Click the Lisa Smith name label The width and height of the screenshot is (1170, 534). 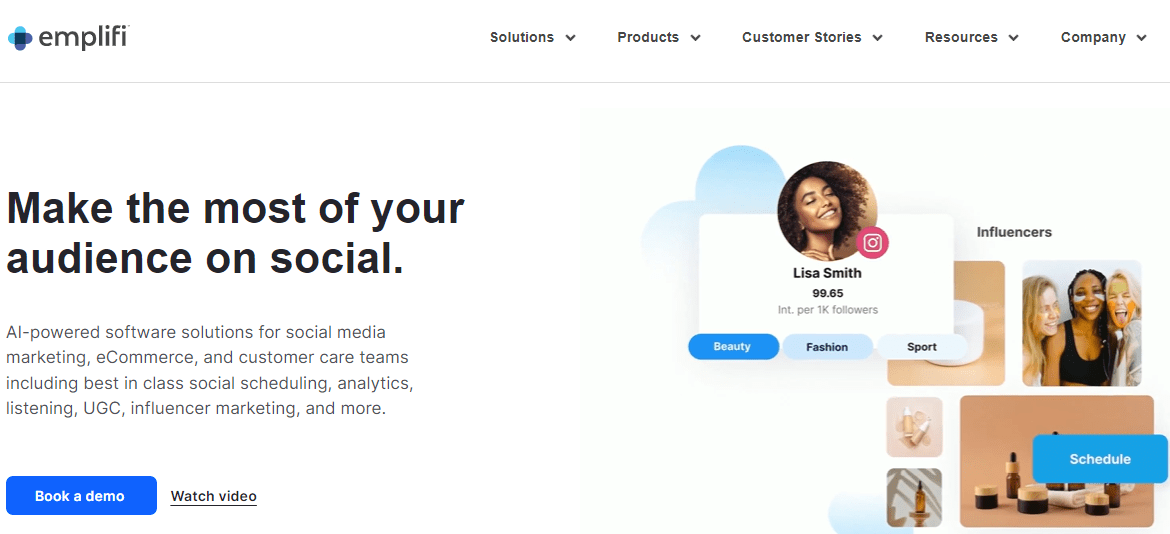(x=827, y=273)
